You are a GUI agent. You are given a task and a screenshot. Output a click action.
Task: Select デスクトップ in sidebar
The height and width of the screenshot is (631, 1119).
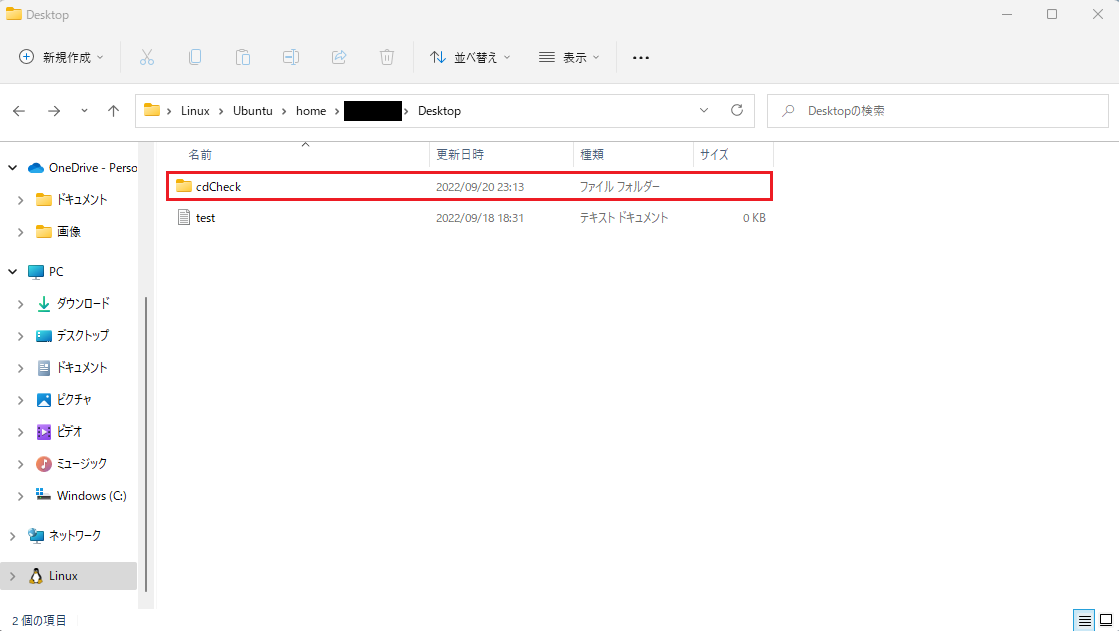pos(73,335)
